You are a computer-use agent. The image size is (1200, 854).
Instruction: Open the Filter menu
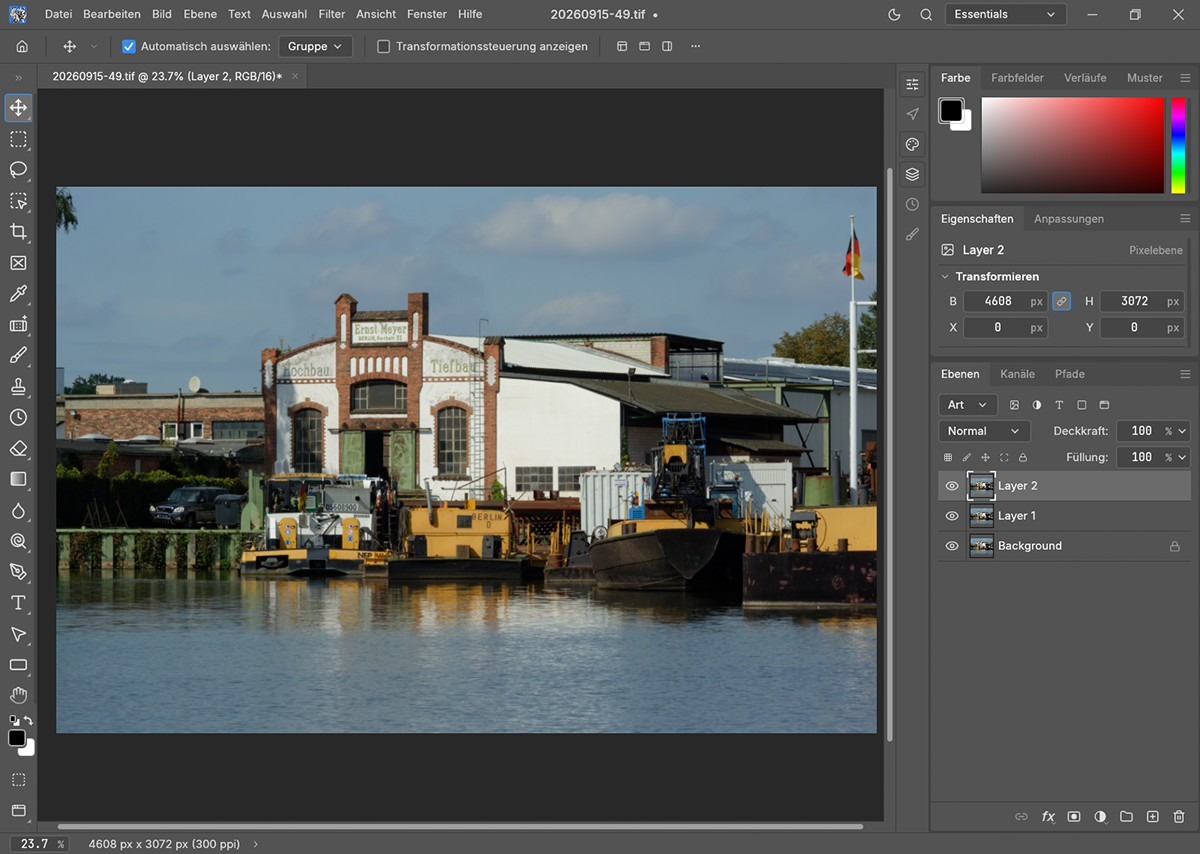point(332,14)
